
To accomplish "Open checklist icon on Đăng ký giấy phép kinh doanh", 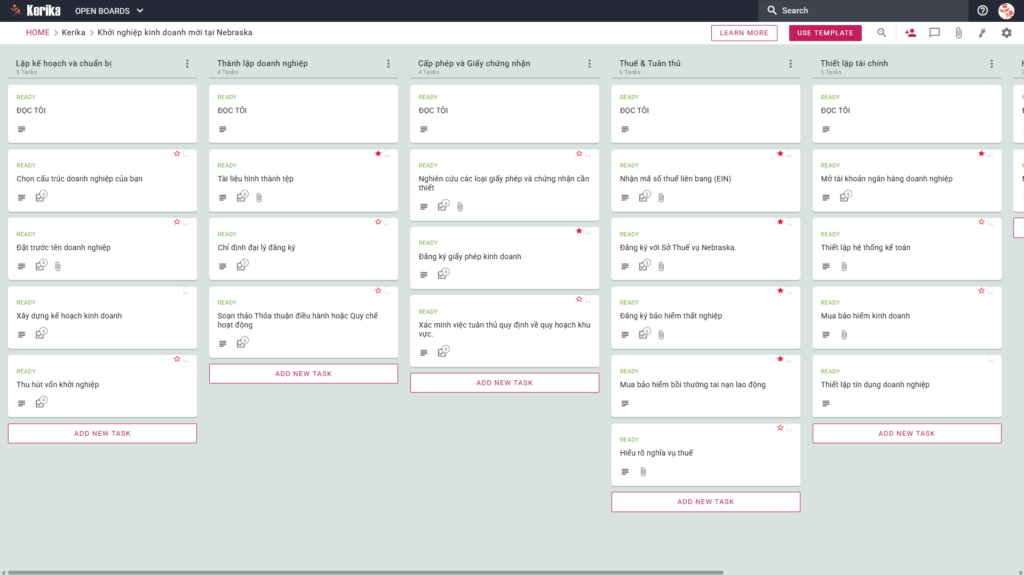I will tap(443, 274).
